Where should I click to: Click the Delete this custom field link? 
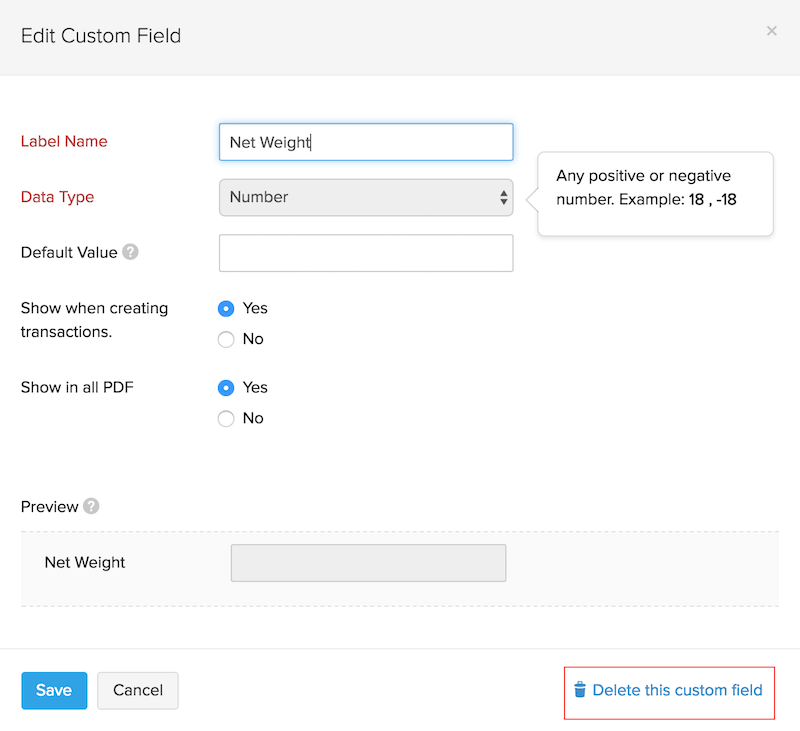[677, 690]
